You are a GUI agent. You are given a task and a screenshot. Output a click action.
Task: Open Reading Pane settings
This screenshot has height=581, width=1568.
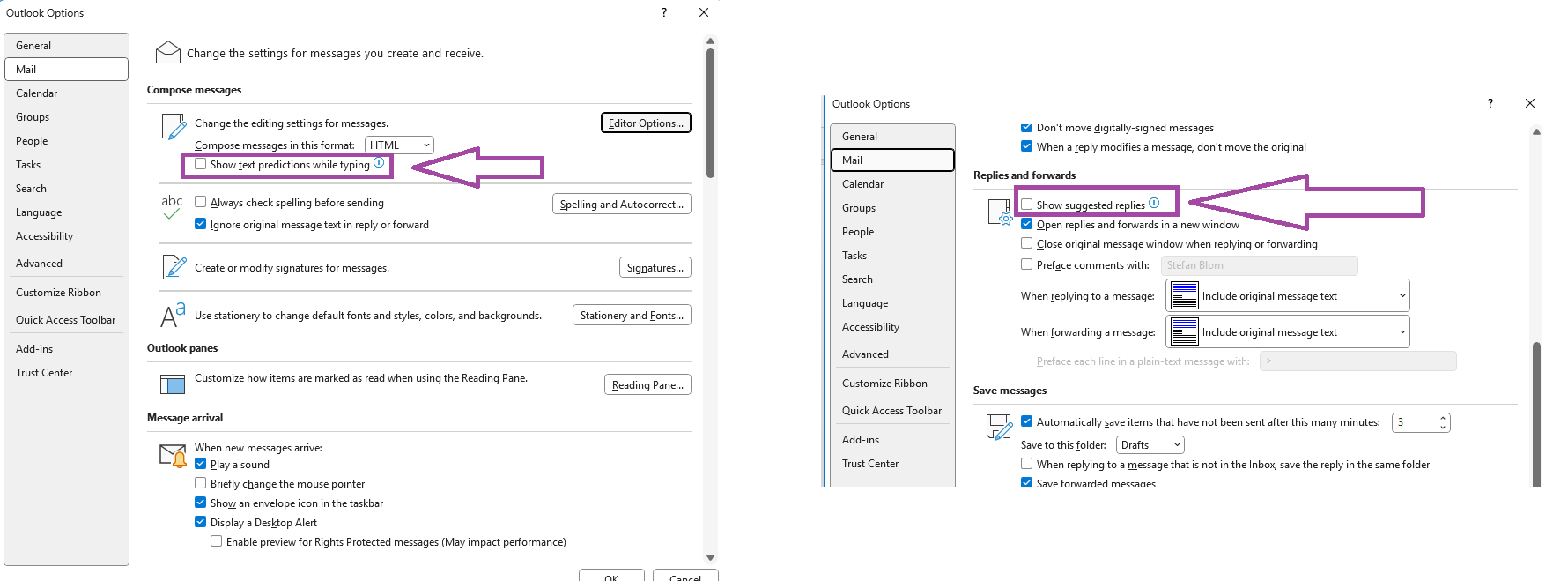pos(647,384)
